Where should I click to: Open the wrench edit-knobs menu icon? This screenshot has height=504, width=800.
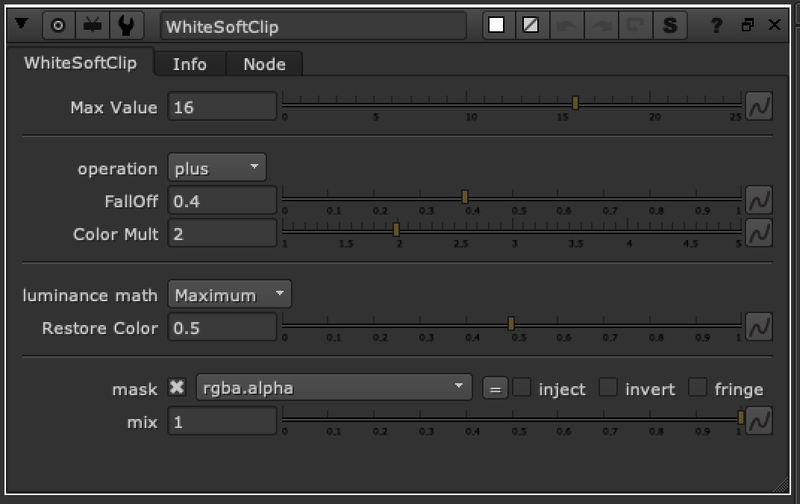pyautogui.click(x=126, y=26)
